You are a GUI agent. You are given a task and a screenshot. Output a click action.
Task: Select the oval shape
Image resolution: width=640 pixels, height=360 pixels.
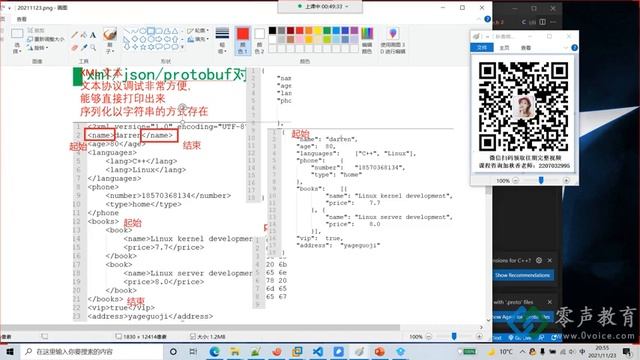click(143, 31)
